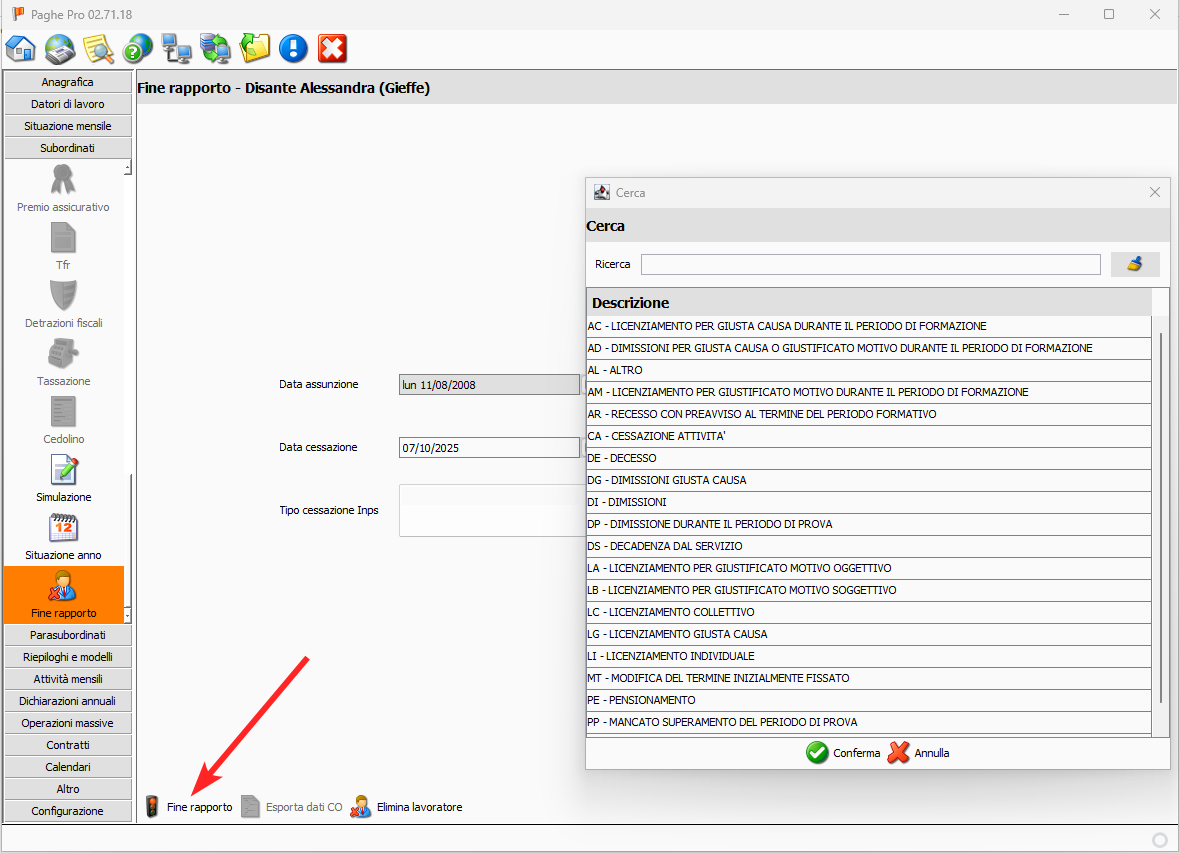Image resolution: width=1179 pixels, height=853 pixels.
Task: Click the blue exclamation info icon
Action: coord(293,48)
